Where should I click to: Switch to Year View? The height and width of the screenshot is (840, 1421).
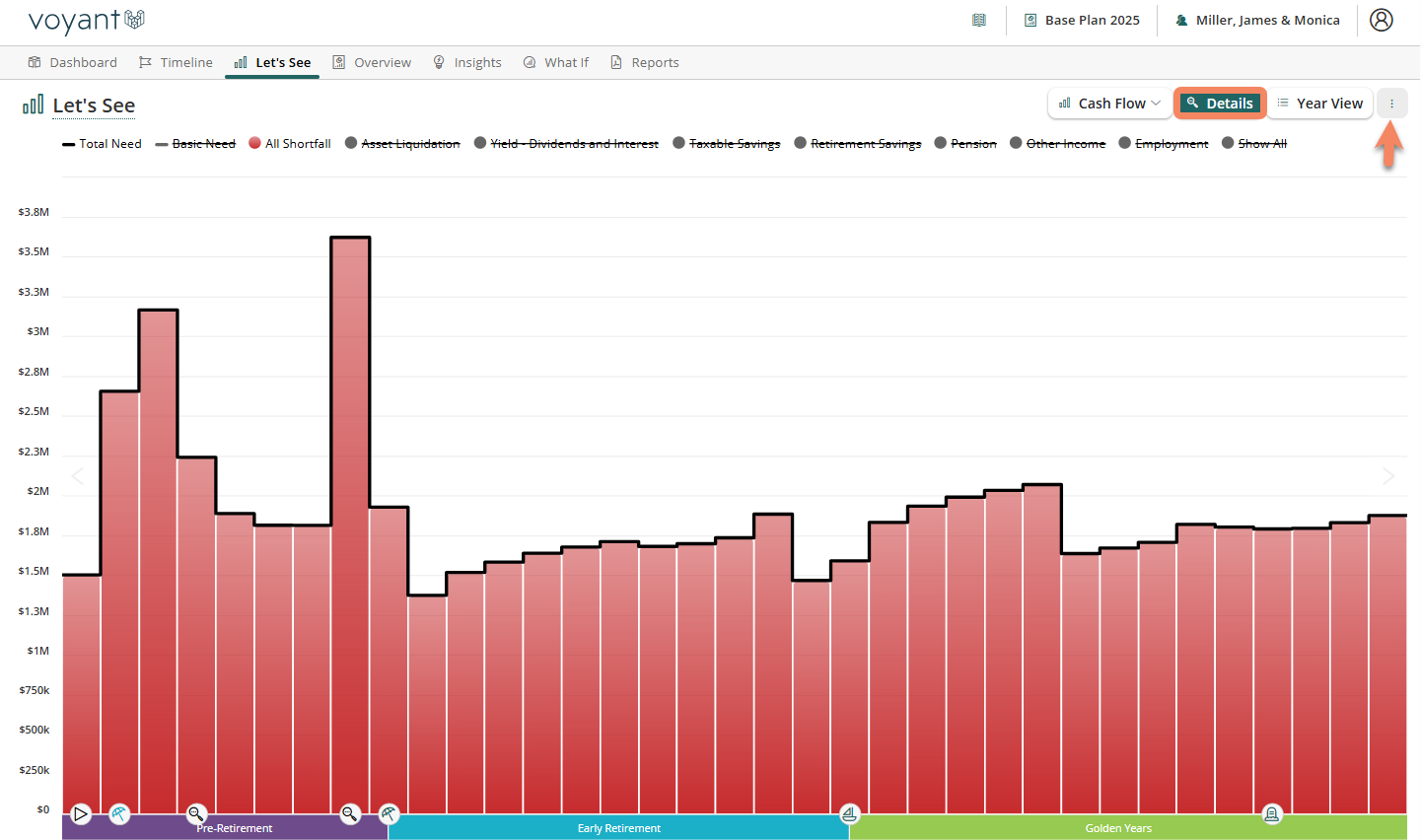coord(1319,104)
